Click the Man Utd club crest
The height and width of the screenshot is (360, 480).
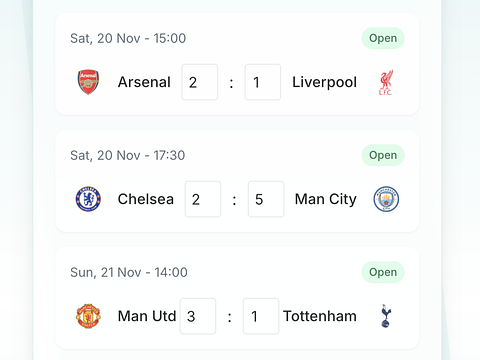88,316
